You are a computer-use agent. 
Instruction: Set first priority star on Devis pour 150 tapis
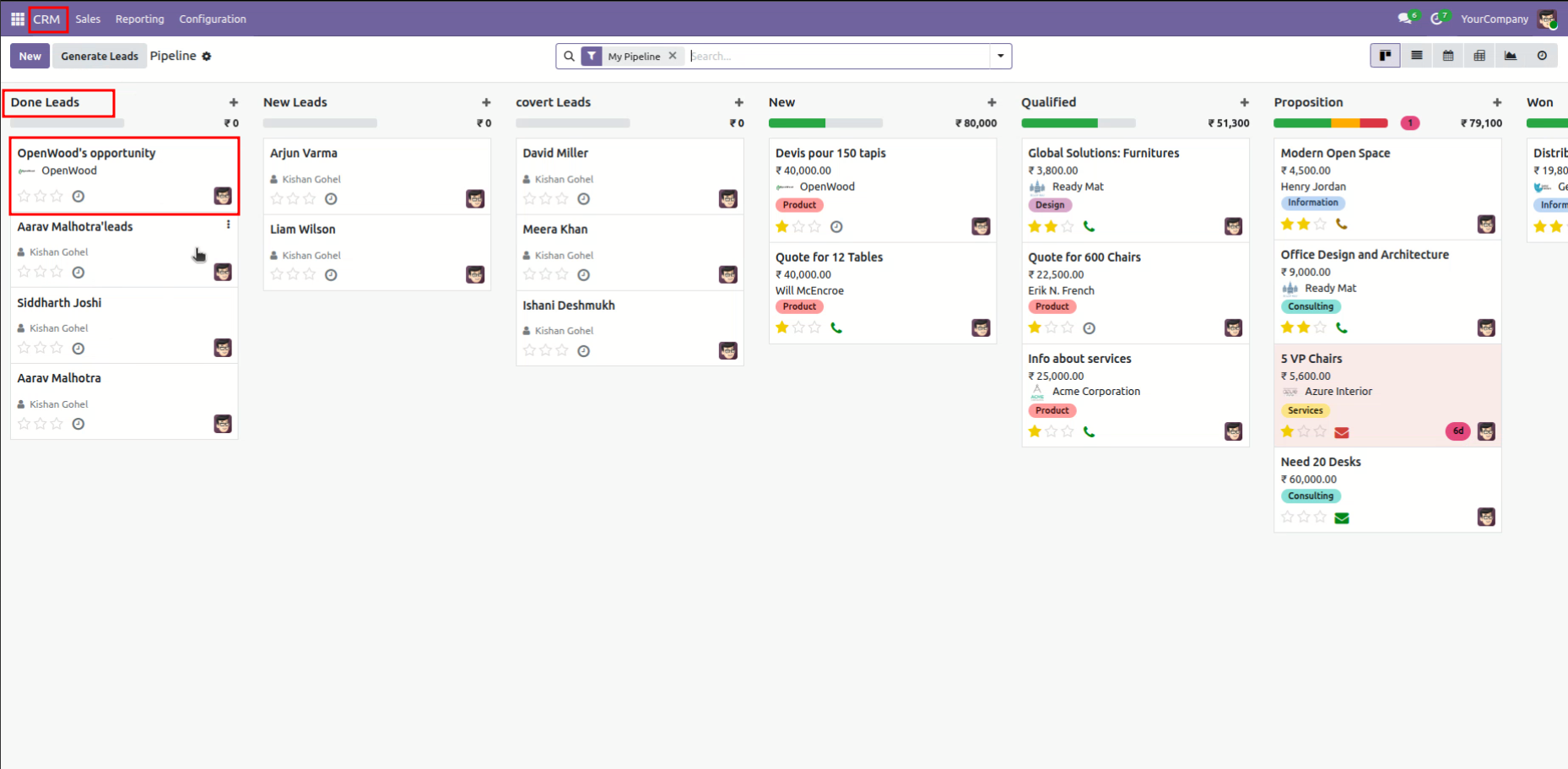(782, 226)
